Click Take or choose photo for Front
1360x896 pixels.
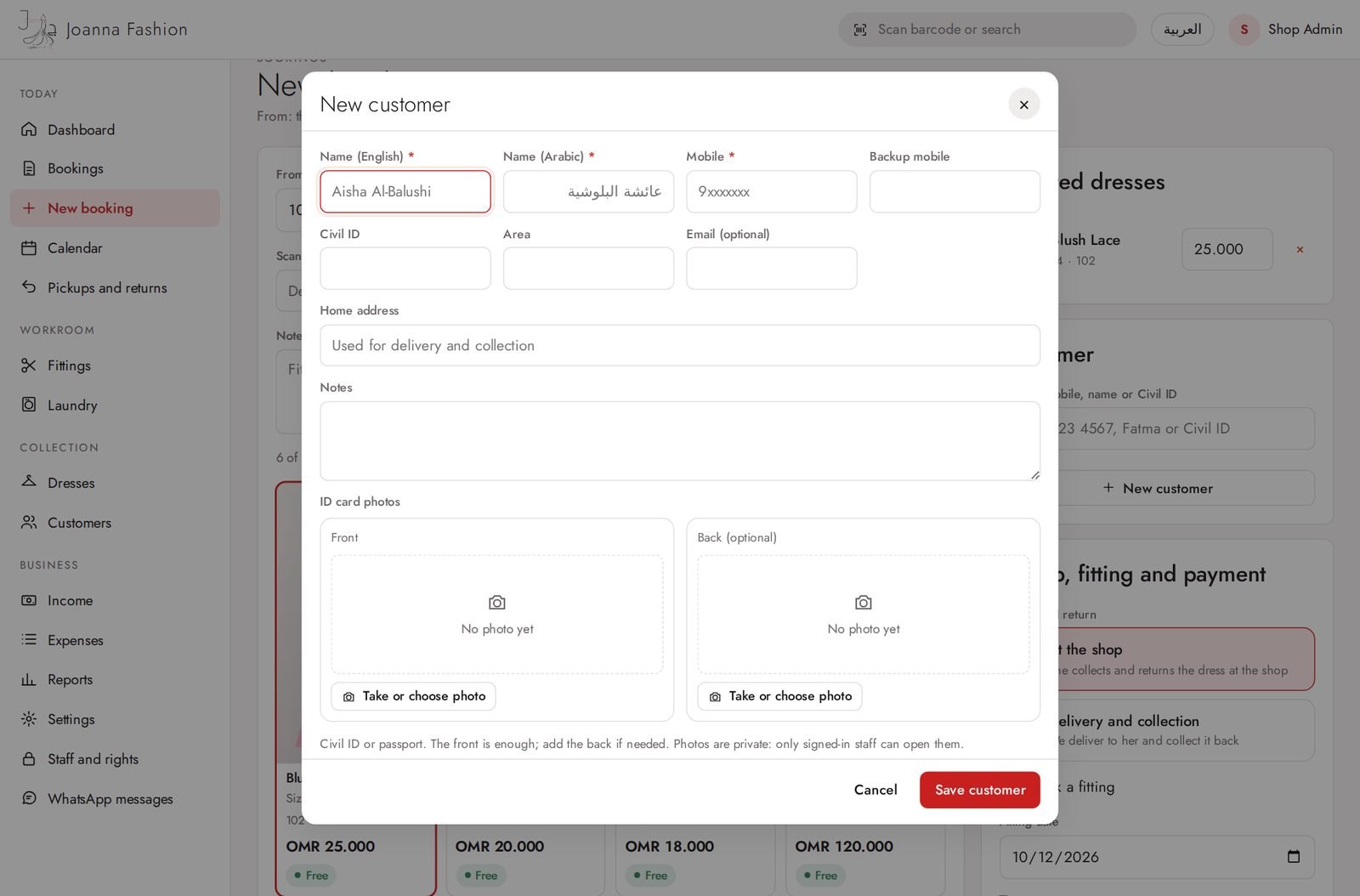413,696
